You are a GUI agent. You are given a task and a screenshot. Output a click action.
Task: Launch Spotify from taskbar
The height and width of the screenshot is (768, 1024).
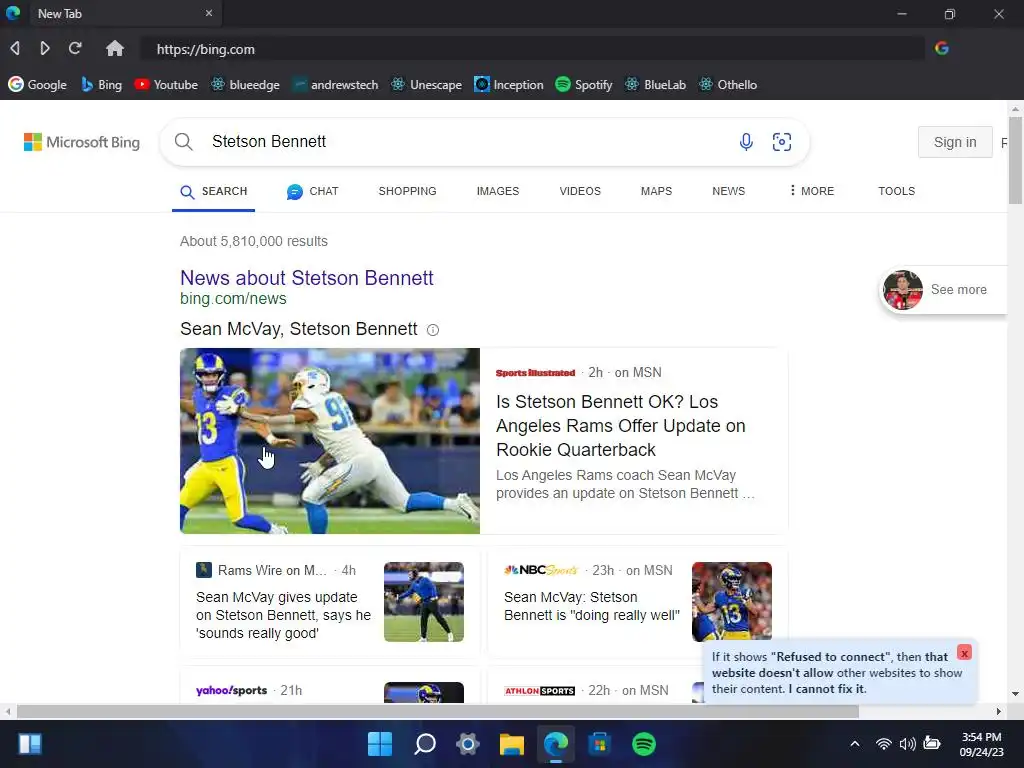(643, 744)
